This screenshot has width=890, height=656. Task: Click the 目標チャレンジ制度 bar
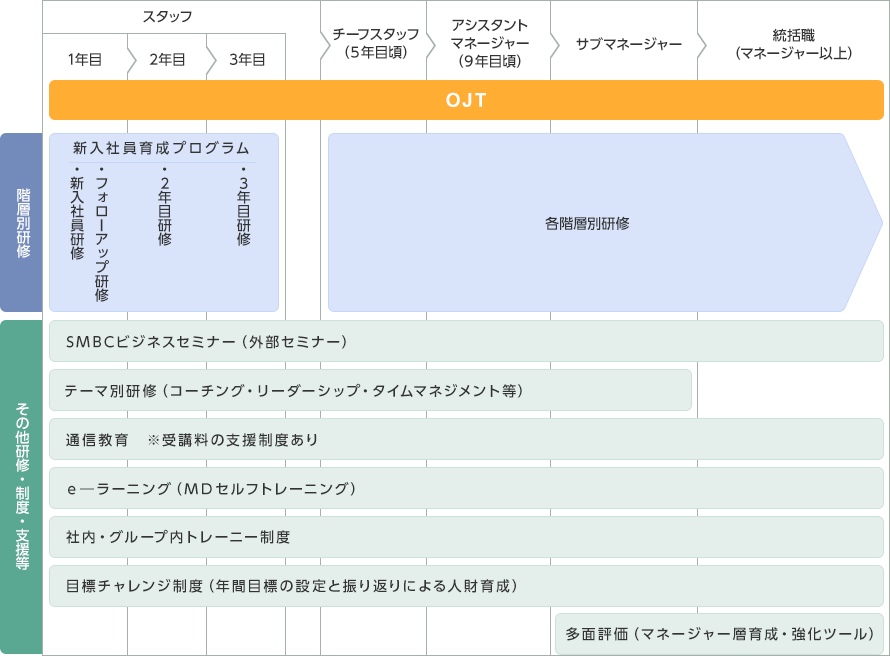click(x=466, y=586)
